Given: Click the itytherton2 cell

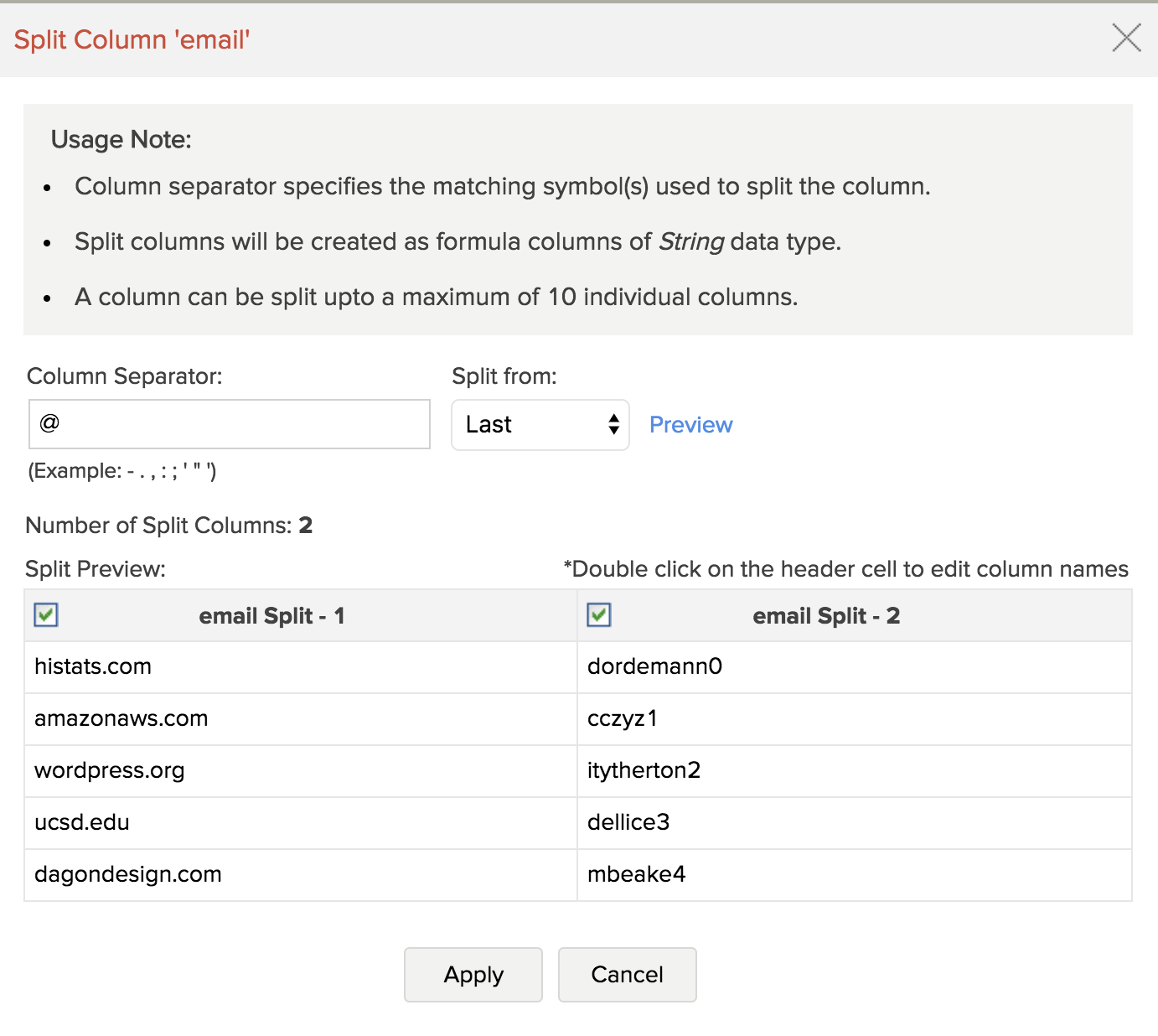Looking at the screenshot, I should [x=644, y=771].
